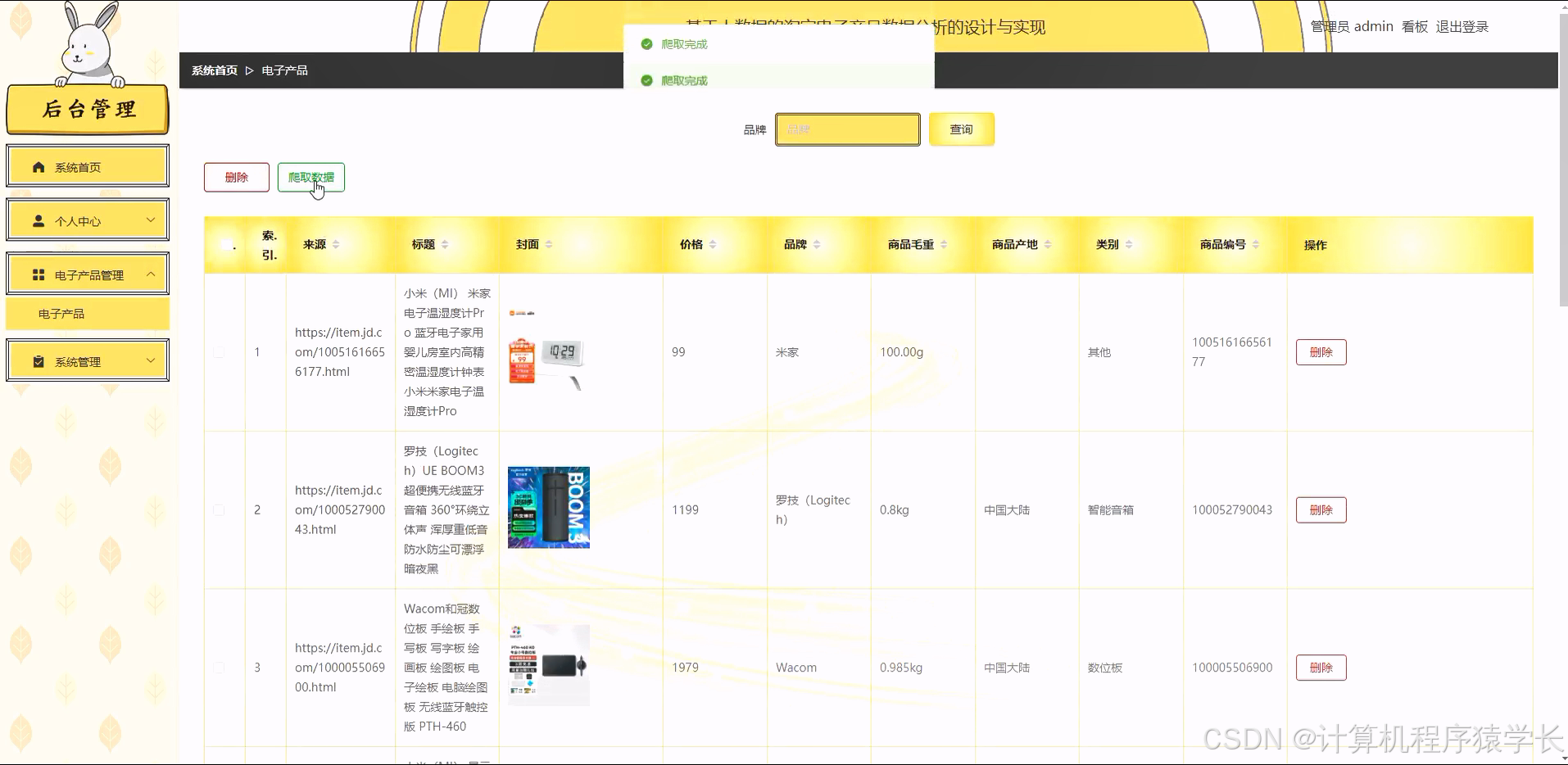Click the sort arrows on 品牌 column
The height and width of the screenshot is (765, 1568).
coord(817,244)
